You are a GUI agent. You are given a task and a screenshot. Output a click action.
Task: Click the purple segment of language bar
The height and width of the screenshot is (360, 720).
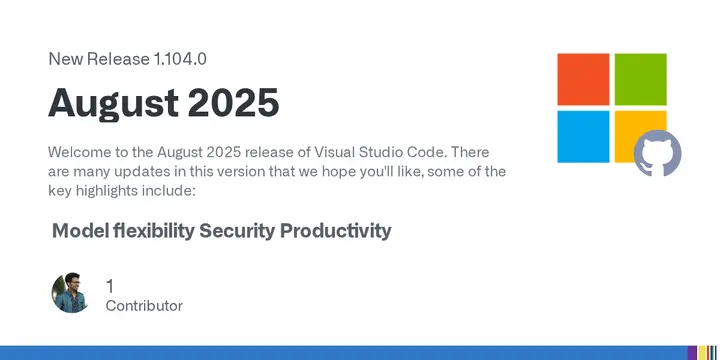pyautogui.click(x=692, y=353)
